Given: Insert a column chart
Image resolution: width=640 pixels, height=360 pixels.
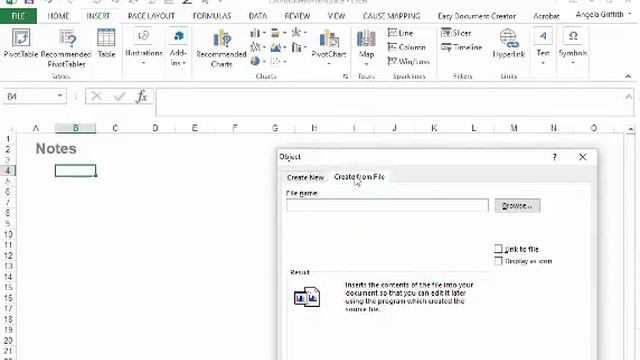Looking at the screenshot, I should coord(257,33).
